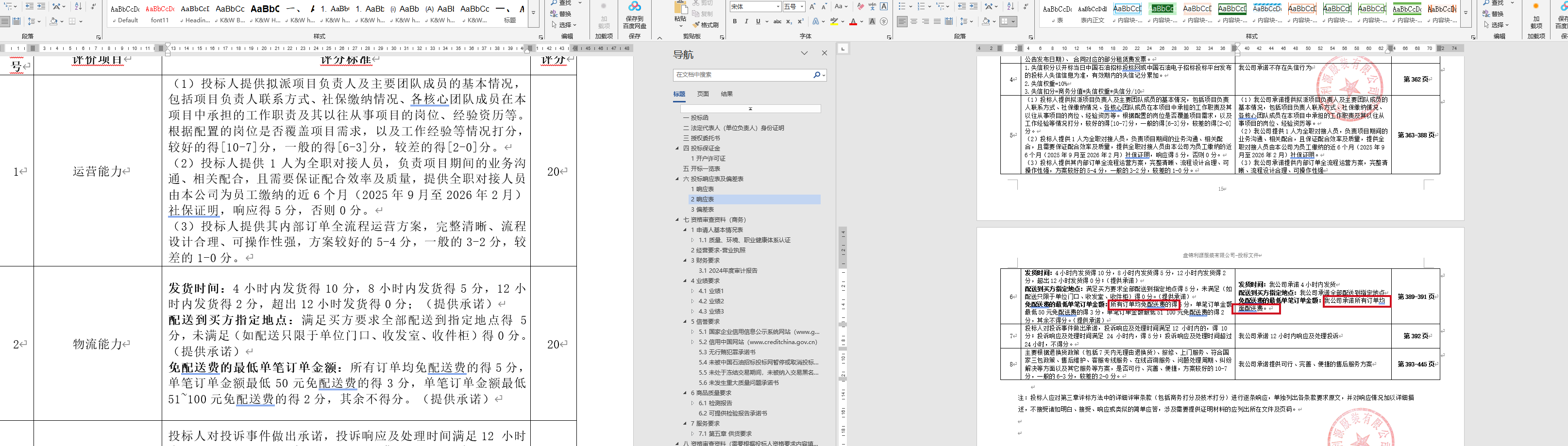Screen dimensions: 1568x446
Task: Toggle superscript formatting
Action: pos(800,21)
